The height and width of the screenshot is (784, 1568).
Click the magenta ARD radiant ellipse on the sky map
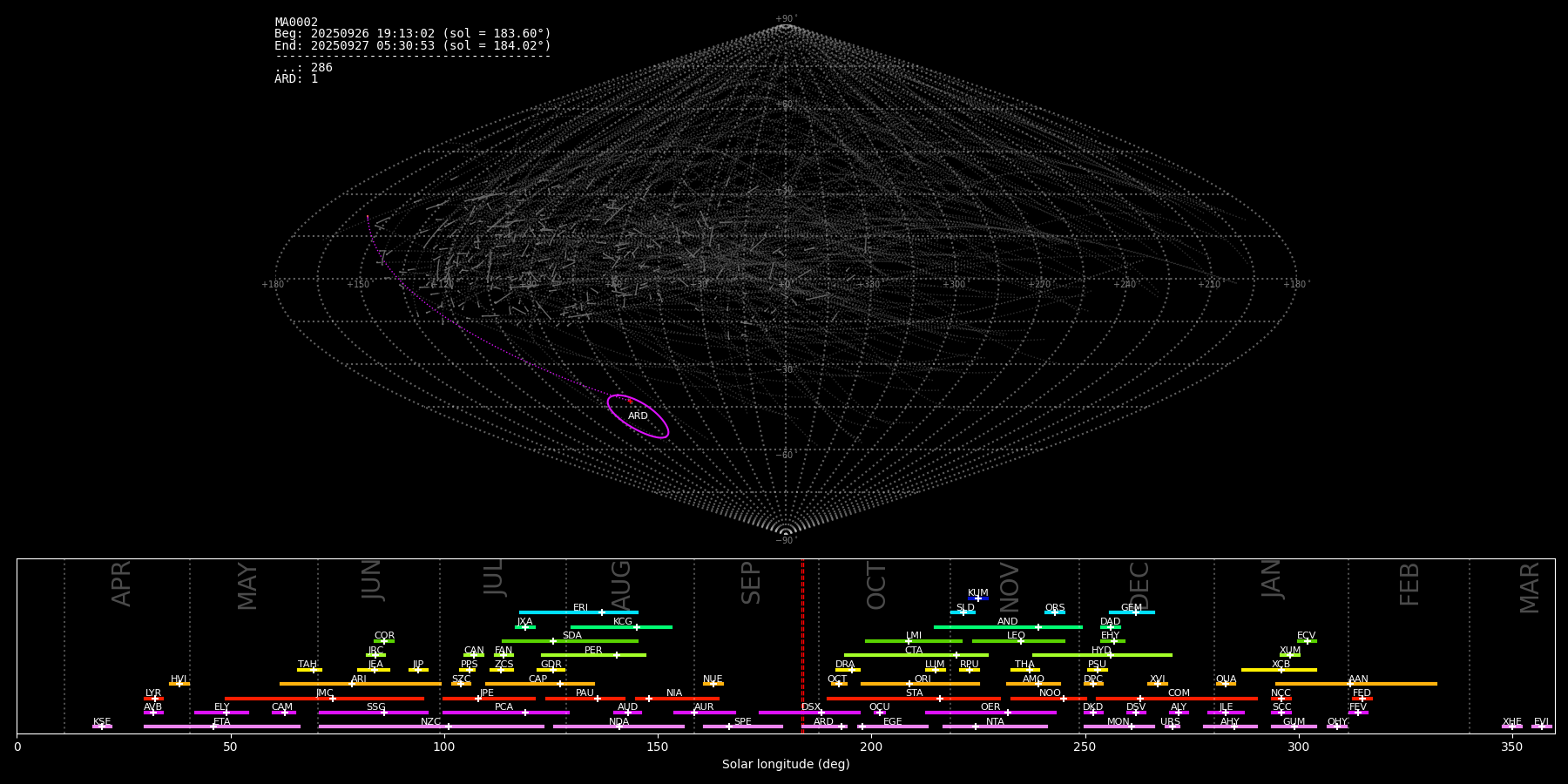[x=638, y=416]
